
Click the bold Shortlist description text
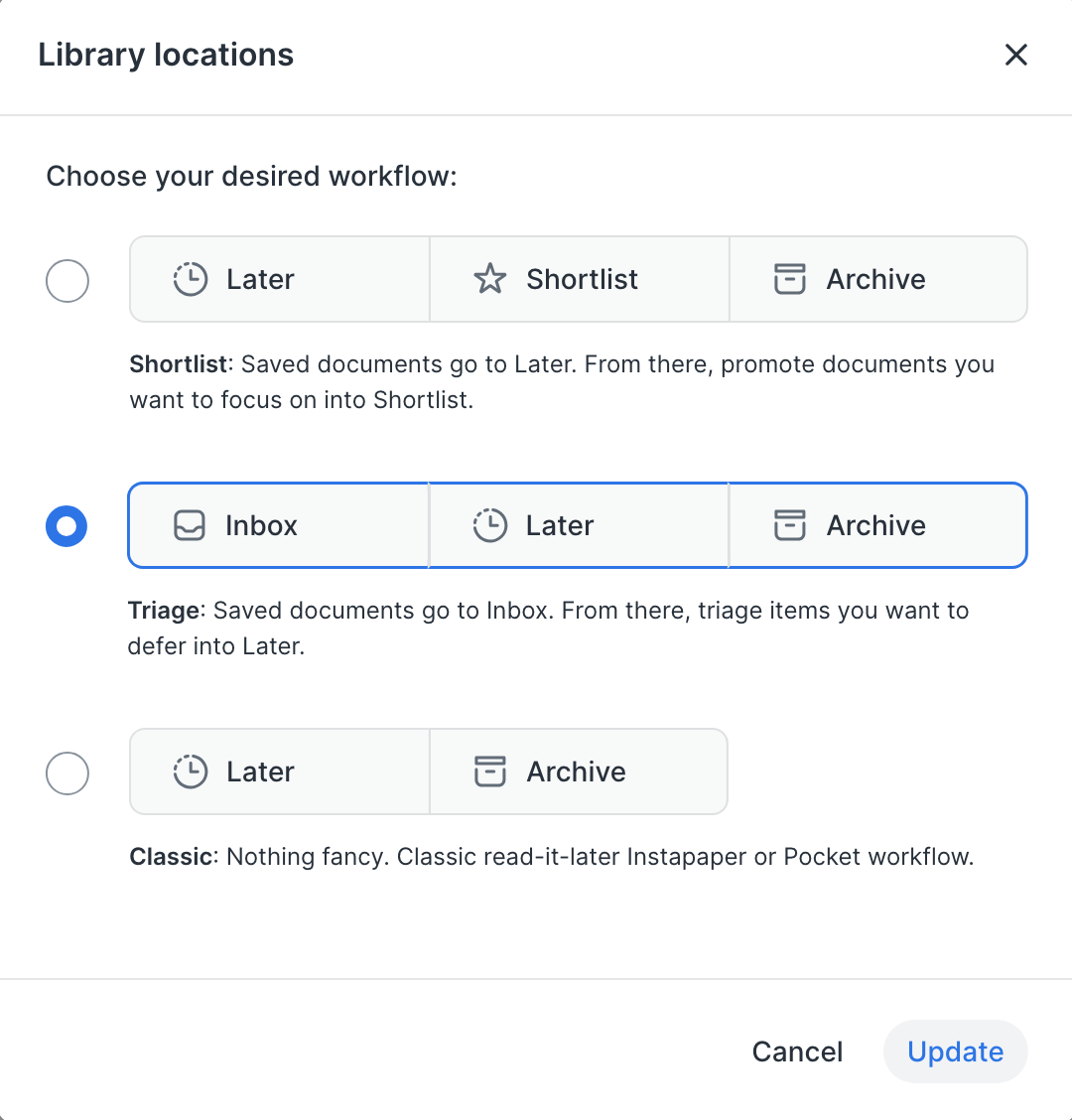pyautogui.click(x=179, y=364)
